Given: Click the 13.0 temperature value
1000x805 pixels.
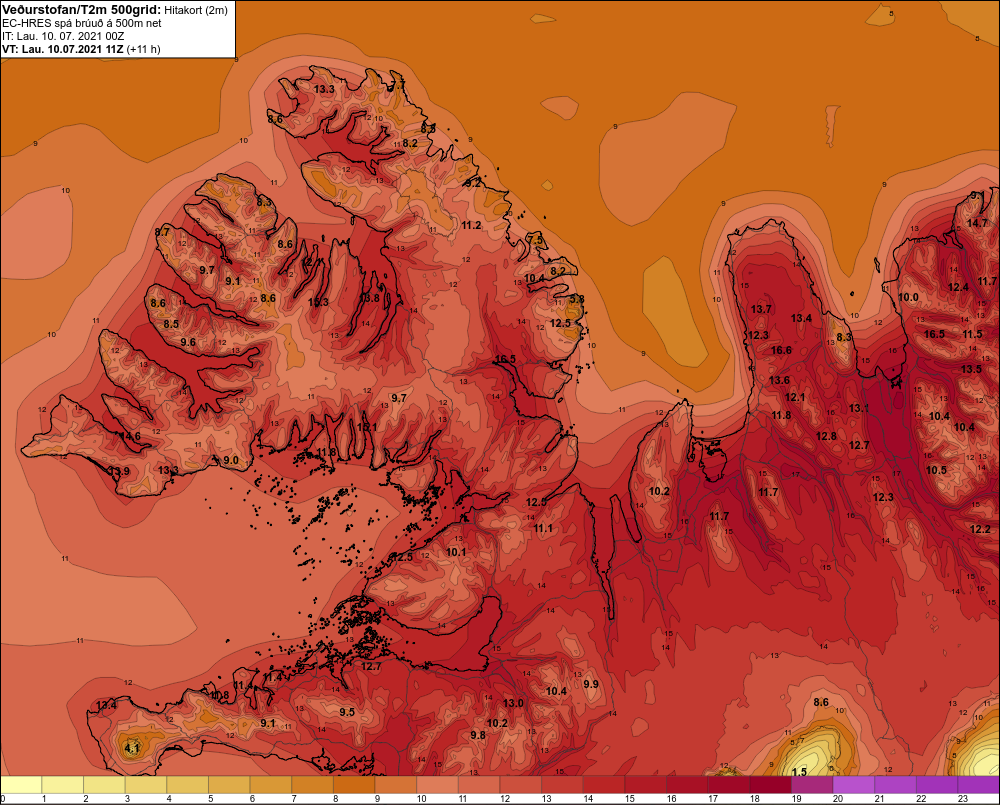Looking at the screenshot, I should point(513,703).
